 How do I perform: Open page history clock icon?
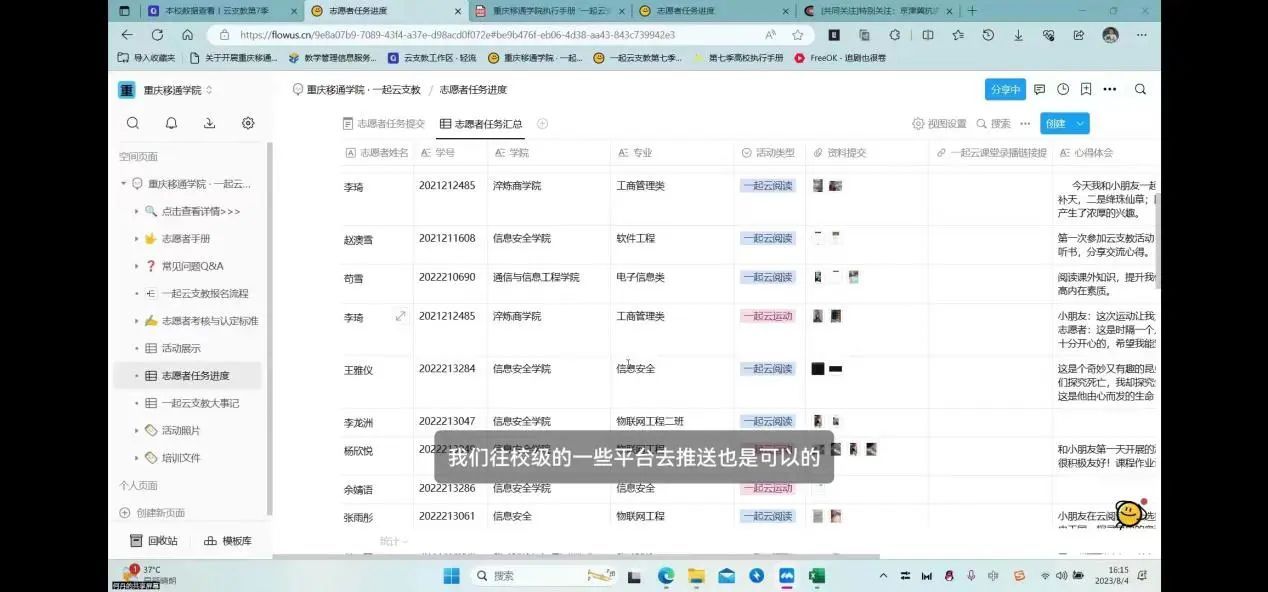[x=1063, y=90]
